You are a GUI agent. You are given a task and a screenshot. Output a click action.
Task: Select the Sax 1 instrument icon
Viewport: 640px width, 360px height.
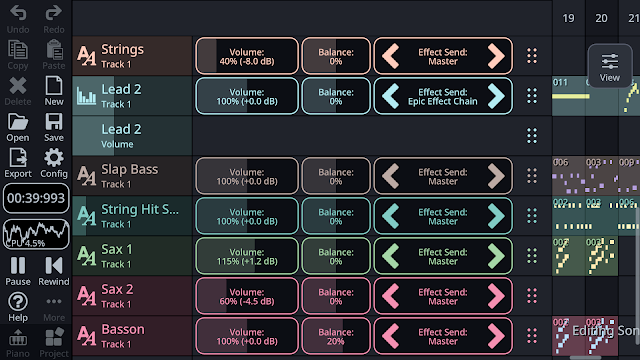(87, 256)
